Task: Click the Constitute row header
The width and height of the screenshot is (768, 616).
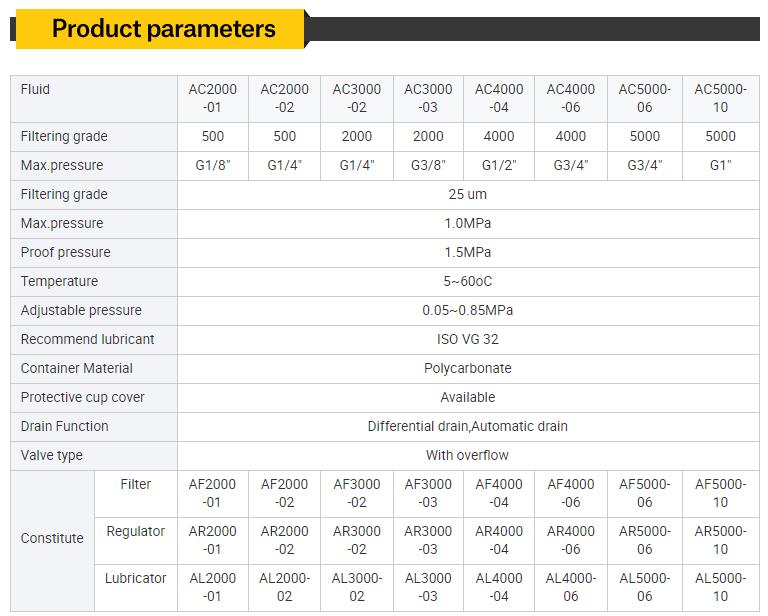Action: pos(52,538)
